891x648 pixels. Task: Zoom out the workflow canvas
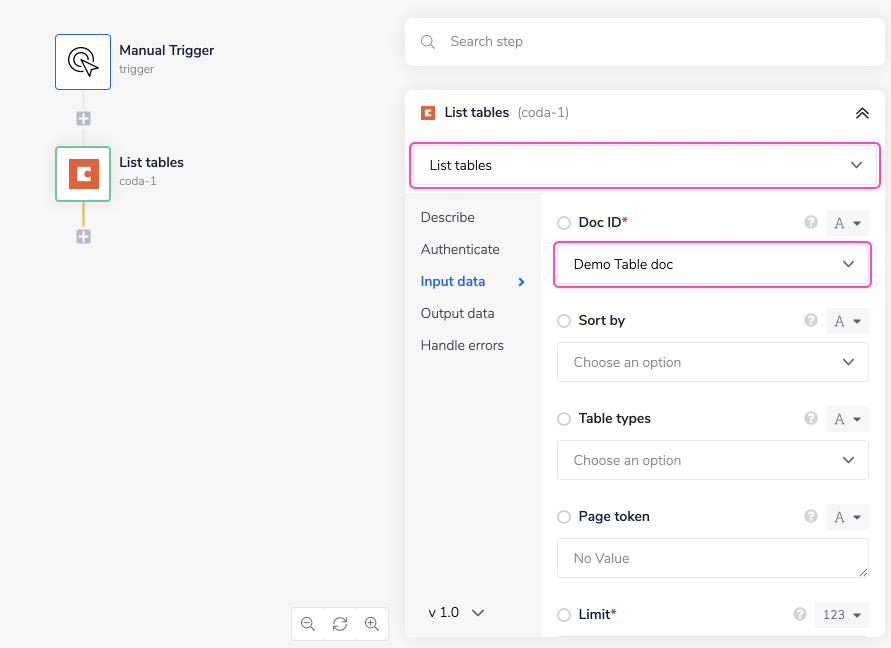308,624
